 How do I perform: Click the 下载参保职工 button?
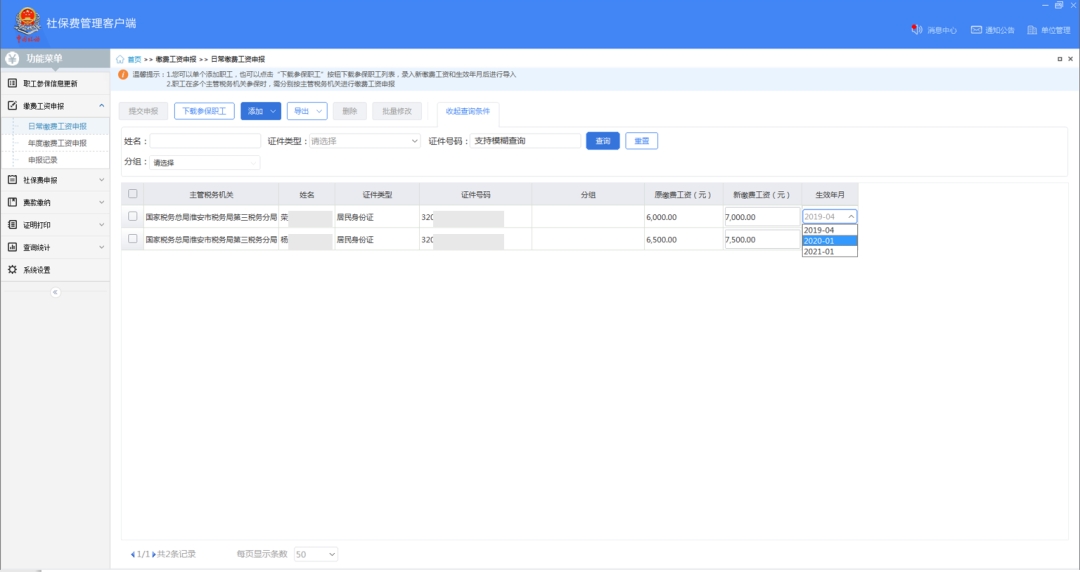[x=204, y=111]
